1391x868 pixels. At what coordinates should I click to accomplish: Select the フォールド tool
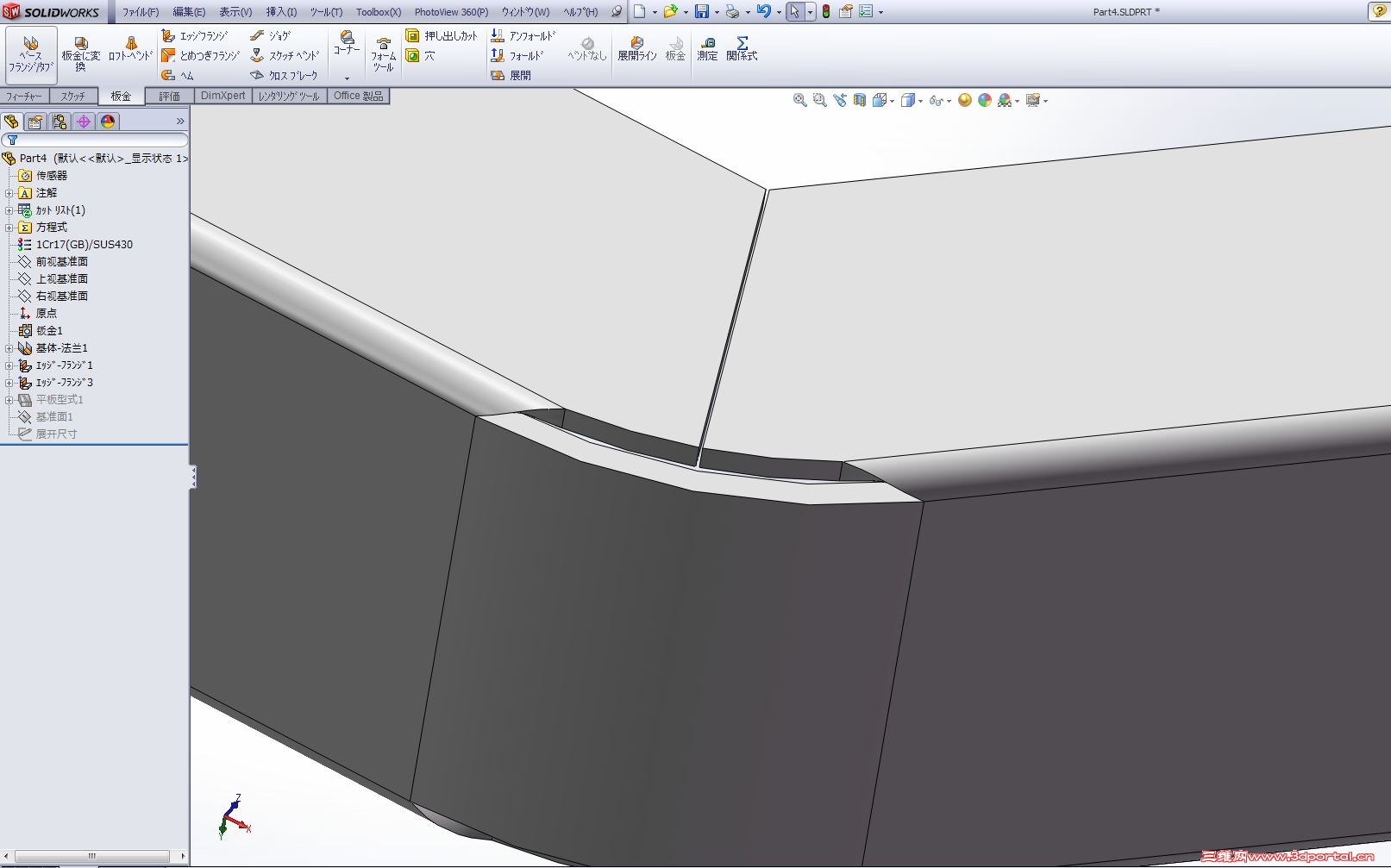517,56
